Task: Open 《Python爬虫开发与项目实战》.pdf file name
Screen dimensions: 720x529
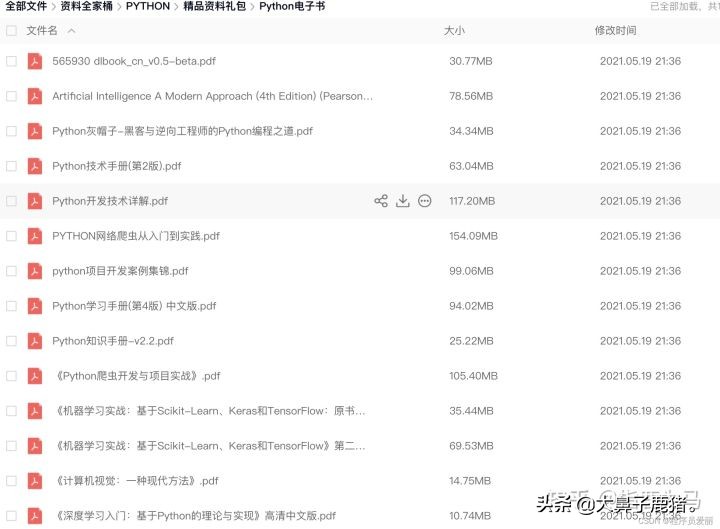Action: point(137,376)
